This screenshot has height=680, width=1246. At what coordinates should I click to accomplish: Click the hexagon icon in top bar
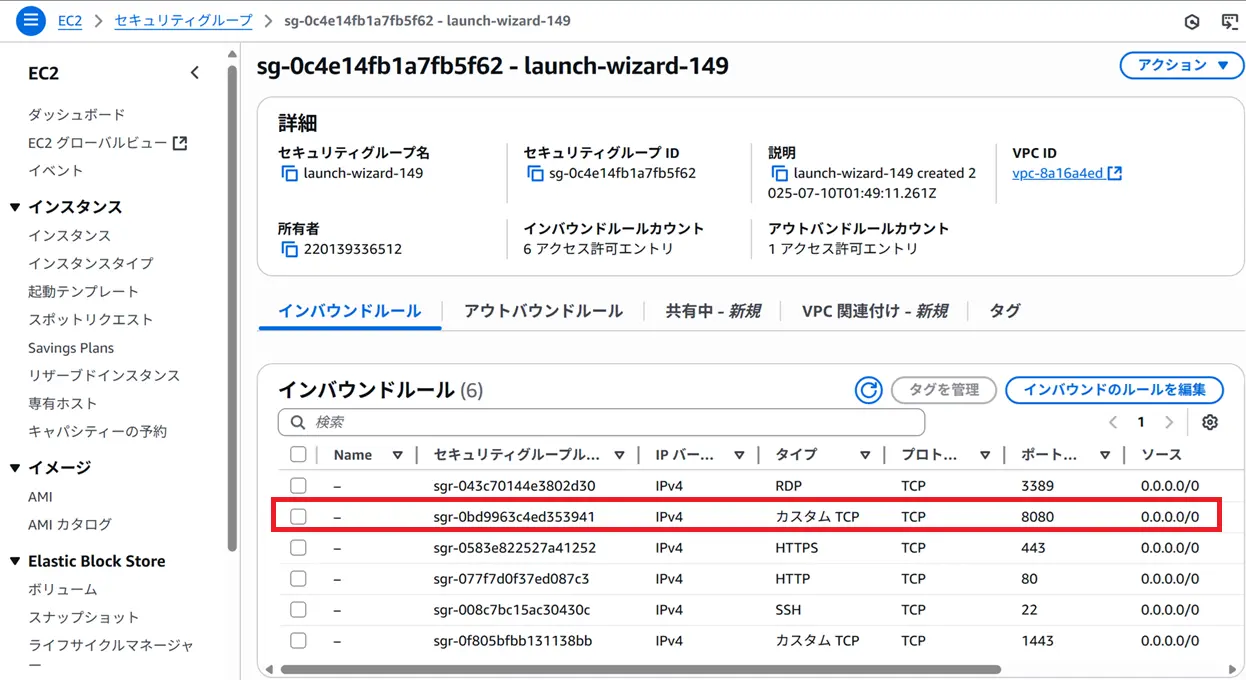tap(1191, 21)
